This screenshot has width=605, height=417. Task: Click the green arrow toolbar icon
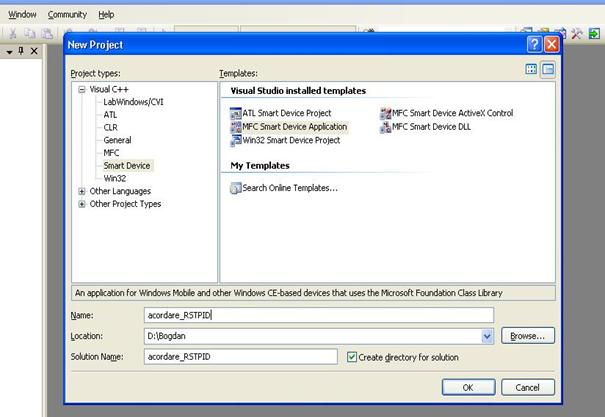coord(594,34)
